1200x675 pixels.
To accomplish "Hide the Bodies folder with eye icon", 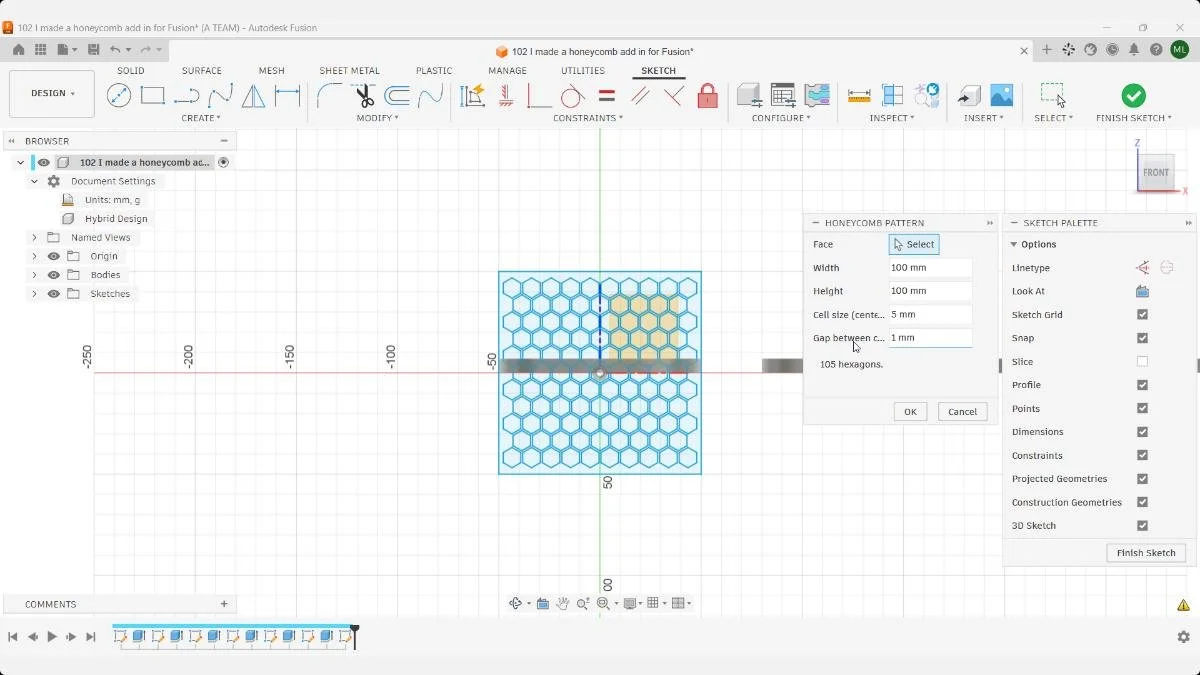I will tap(54, 275).
